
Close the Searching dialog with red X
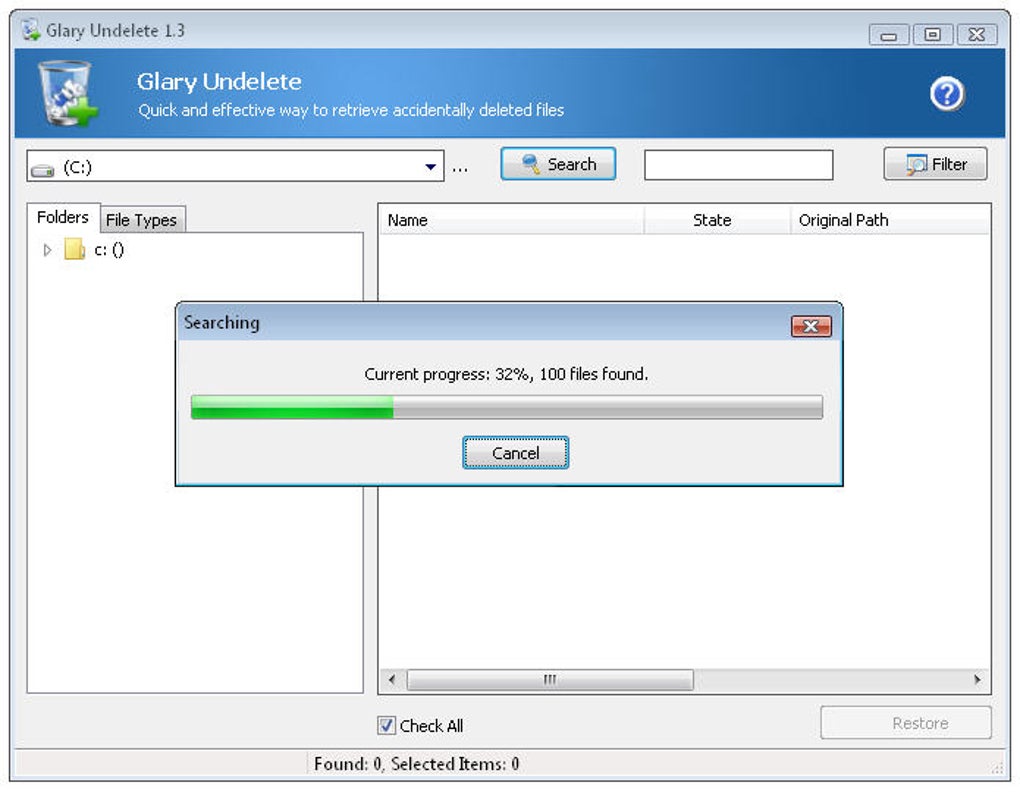(811, 326)
